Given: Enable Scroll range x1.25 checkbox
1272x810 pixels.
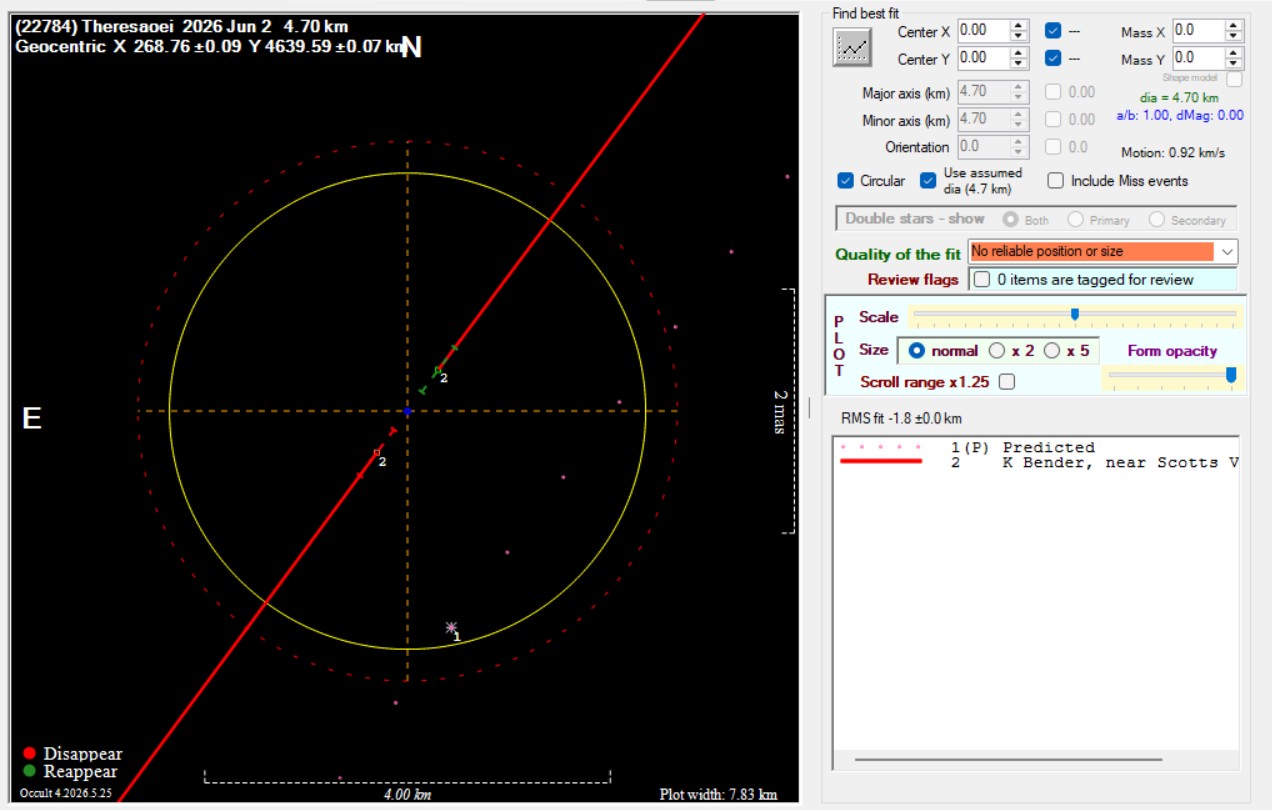Looking at the screenshot, I should (1007, 382).
